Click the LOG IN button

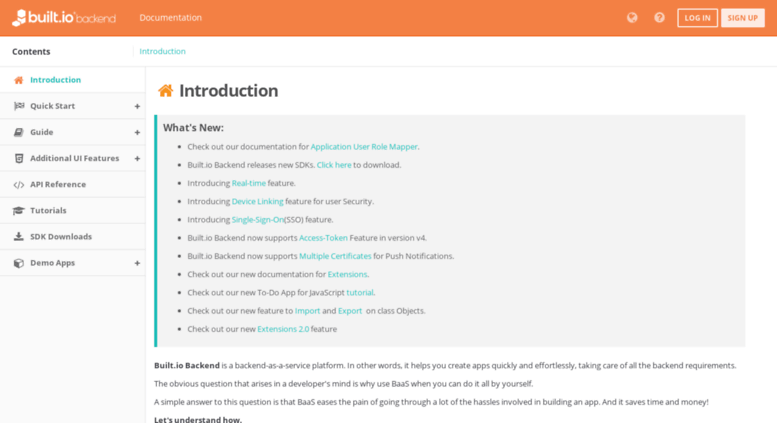tap(697, 18)
